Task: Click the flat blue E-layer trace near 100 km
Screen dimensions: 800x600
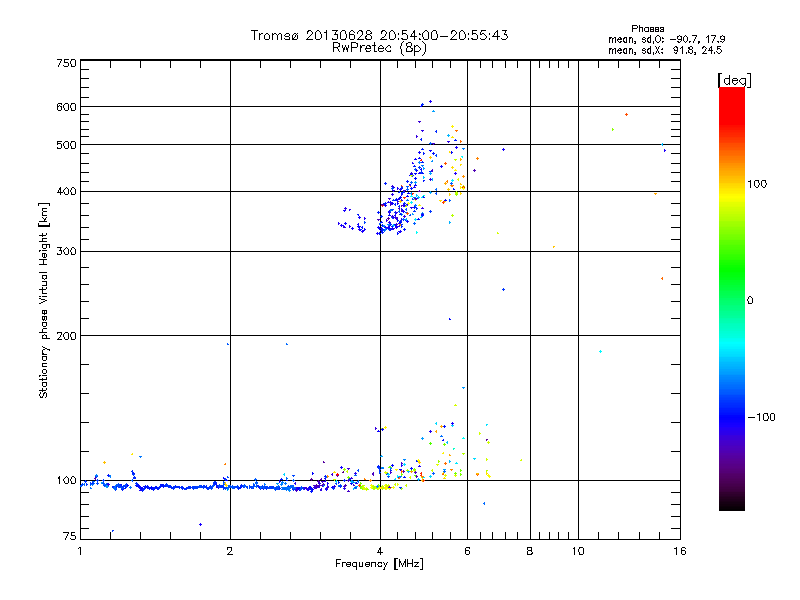Action: coord(204,487)
